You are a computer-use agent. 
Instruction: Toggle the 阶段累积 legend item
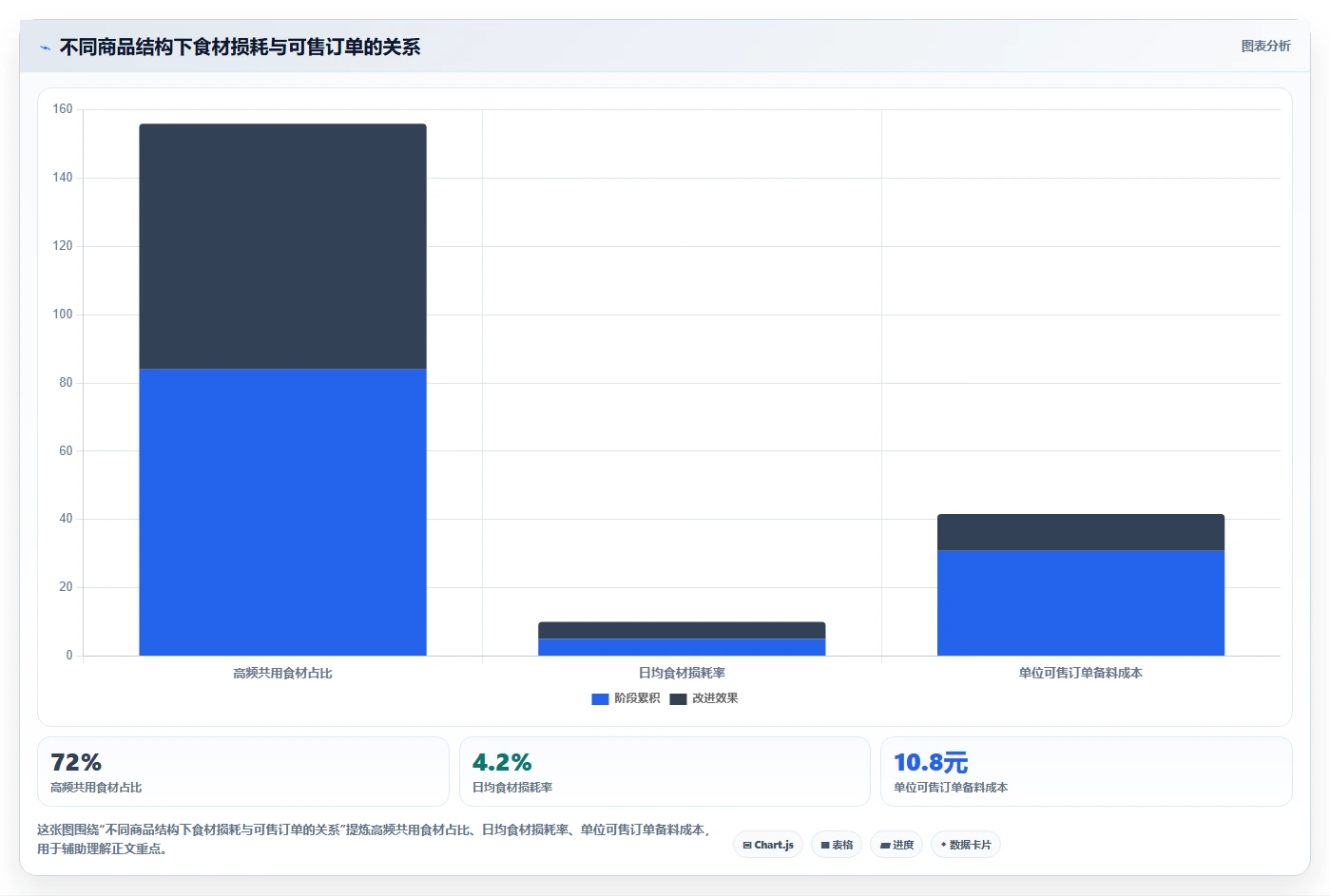[626, 698]
